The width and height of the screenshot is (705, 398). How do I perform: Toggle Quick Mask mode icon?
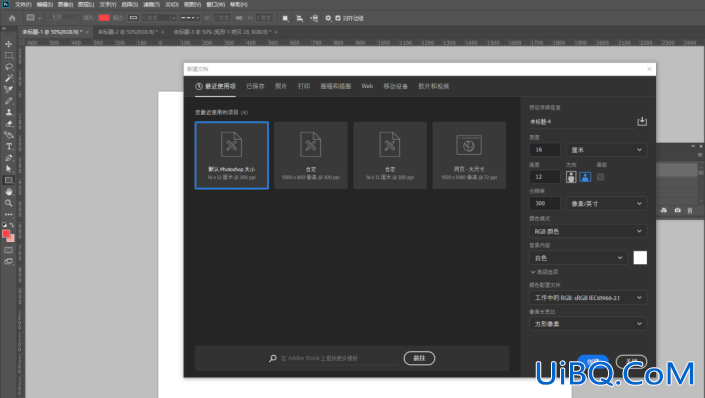pyautogui.click(x=9, y=250)
